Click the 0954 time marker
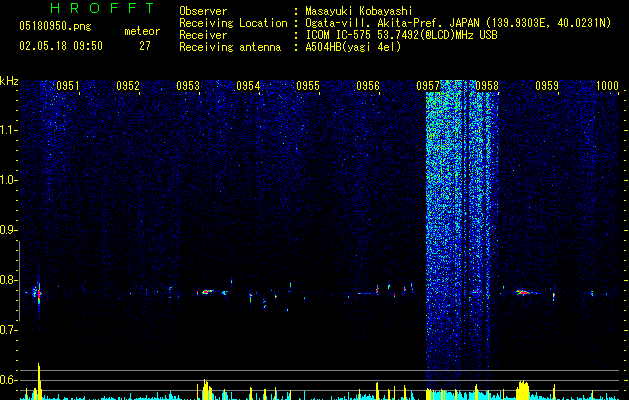 [x=248, y=86]
